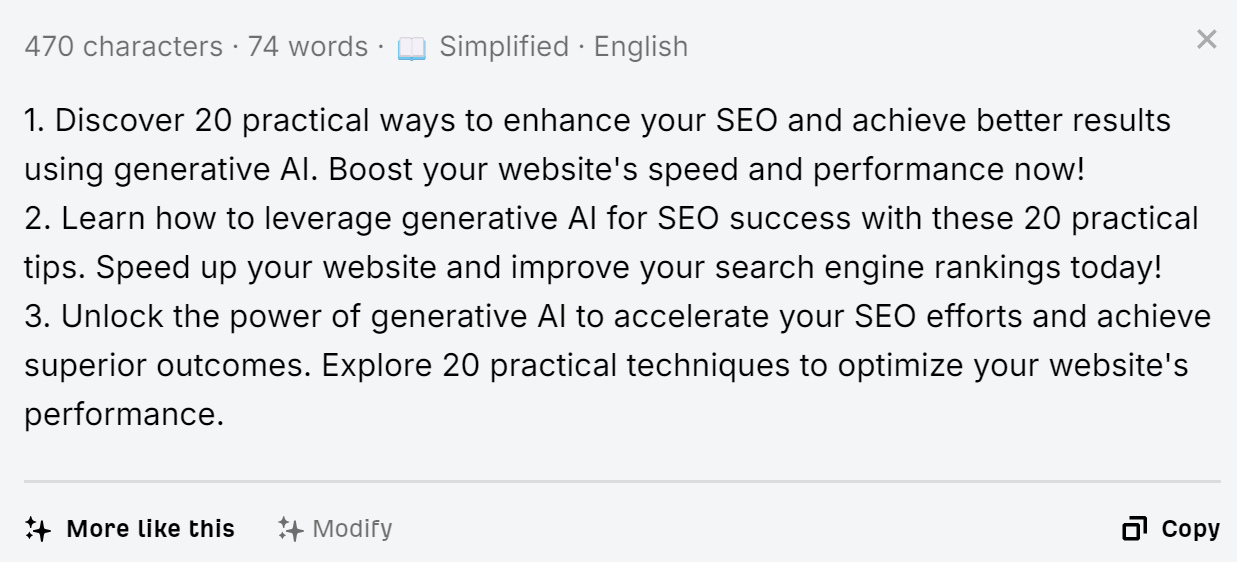Click the overlapping squares Copy icon
The width and height of the screenshot is (1237, 562).
click(x=1134, y=529)
